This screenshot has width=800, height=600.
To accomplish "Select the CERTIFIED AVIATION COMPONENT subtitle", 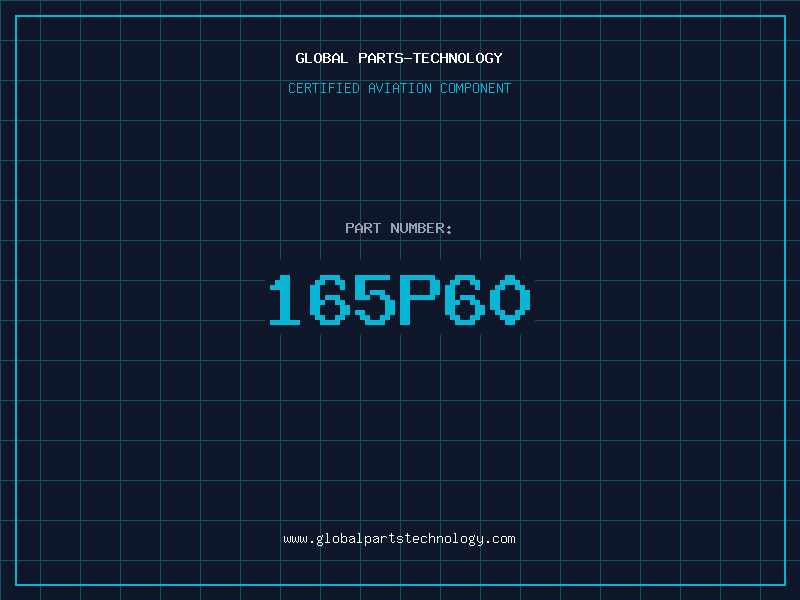I will coord(399,88).
